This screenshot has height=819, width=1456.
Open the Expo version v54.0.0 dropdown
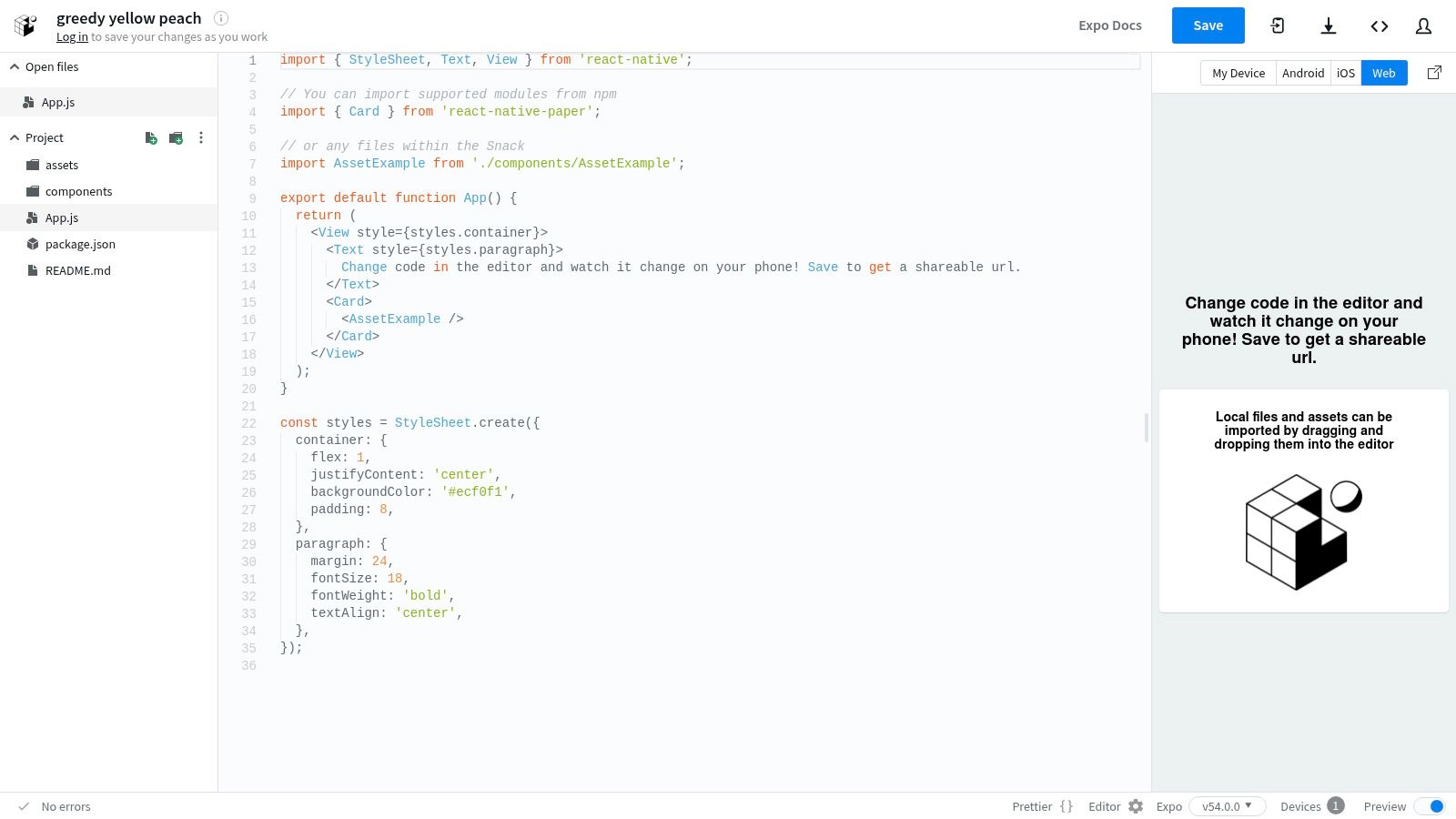(x=1227, y=806)
